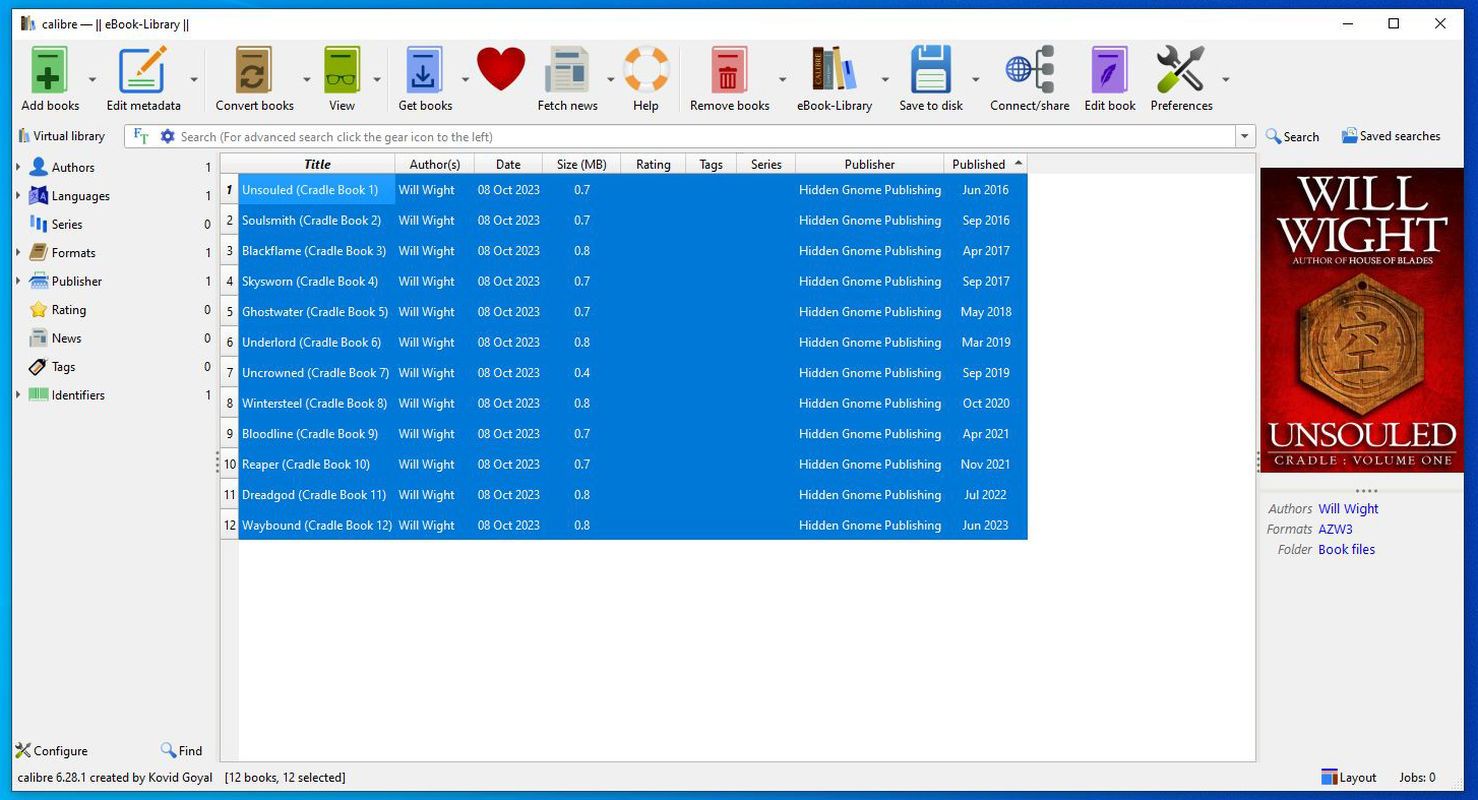Click the Add books icon
The height and width of the screenshot is (800, 1478).
(49, 71)
